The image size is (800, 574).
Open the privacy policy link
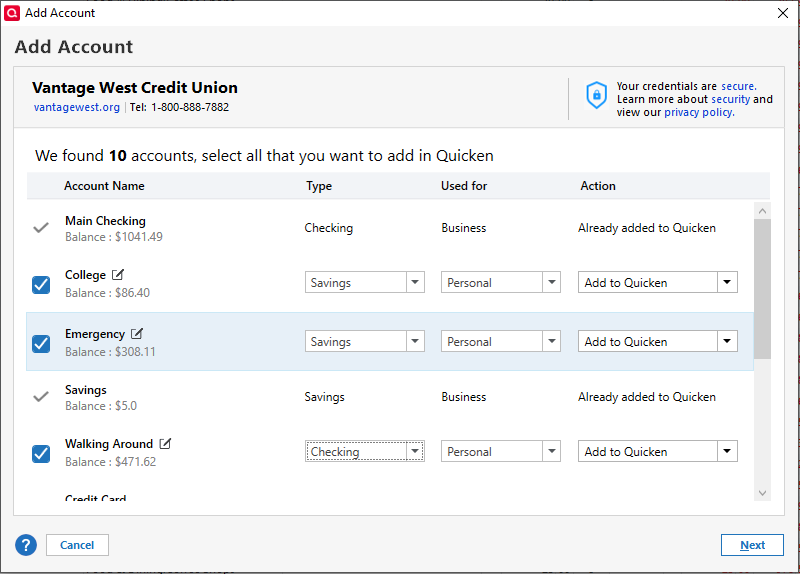698,112
